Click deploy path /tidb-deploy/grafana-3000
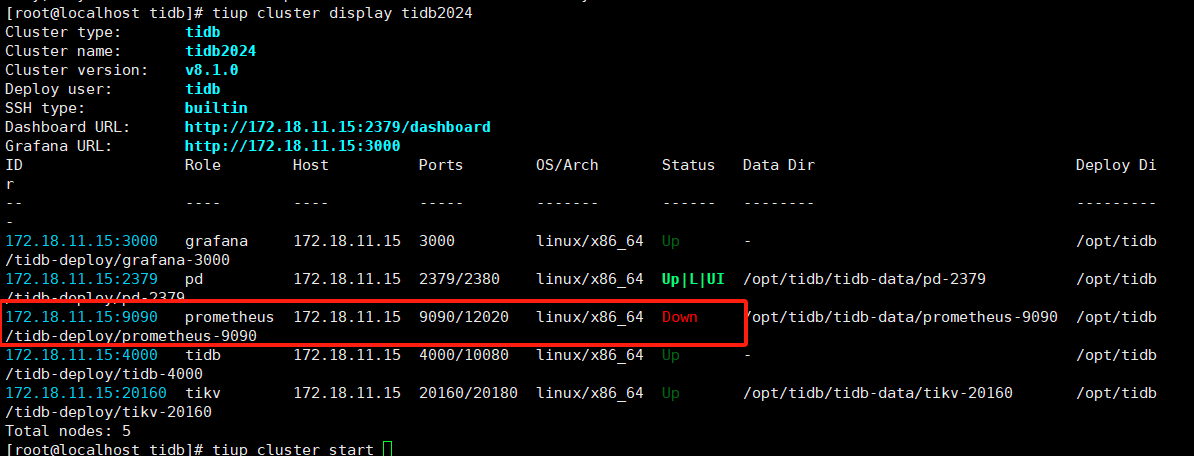Image resolution: width=1194 pixels, height=456 pixels. [x=117, y=260]
